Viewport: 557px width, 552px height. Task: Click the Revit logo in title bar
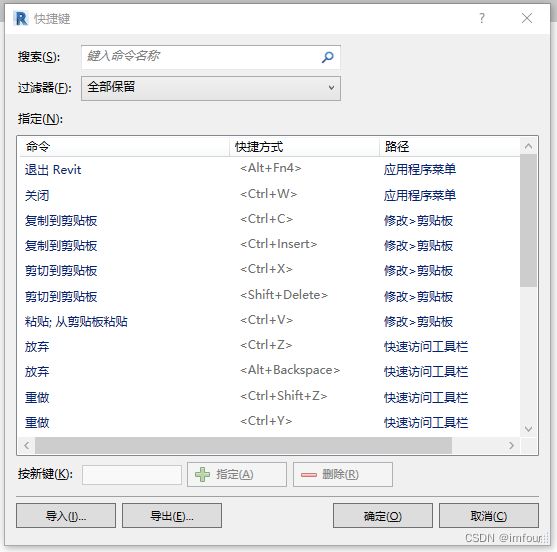coord(21,18)
